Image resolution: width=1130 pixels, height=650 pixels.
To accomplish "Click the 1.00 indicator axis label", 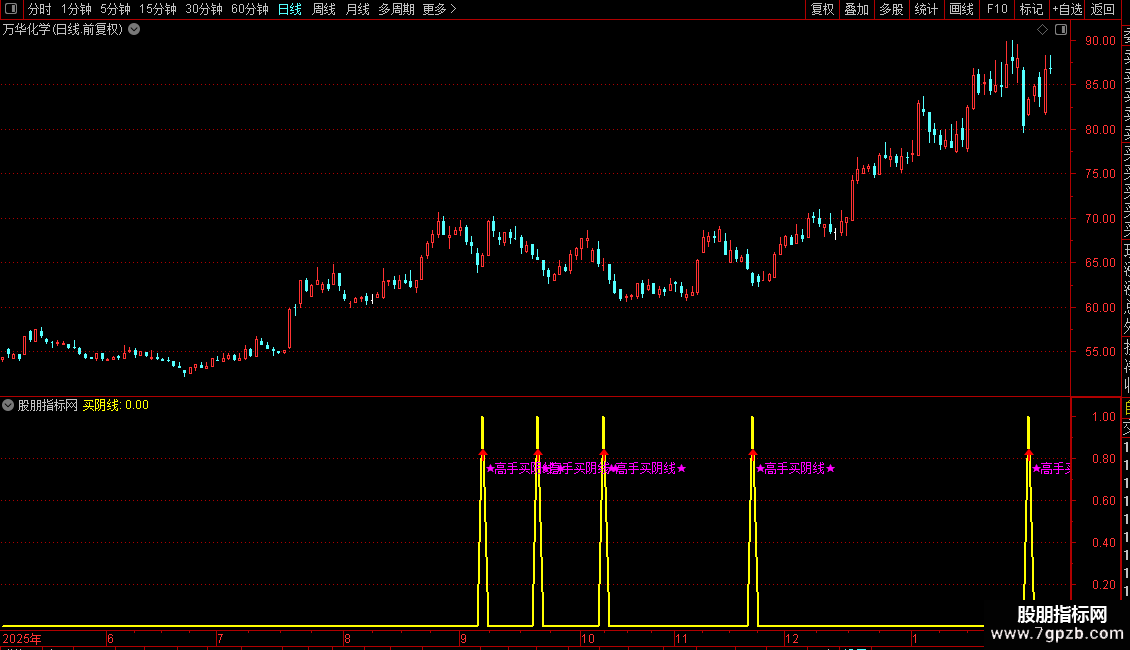I will pos(1104,417).
